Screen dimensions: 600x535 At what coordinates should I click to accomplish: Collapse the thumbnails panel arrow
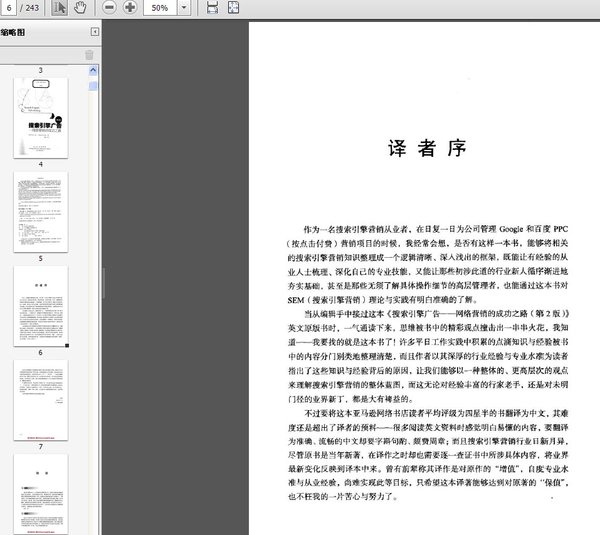(x=95, y=32)
